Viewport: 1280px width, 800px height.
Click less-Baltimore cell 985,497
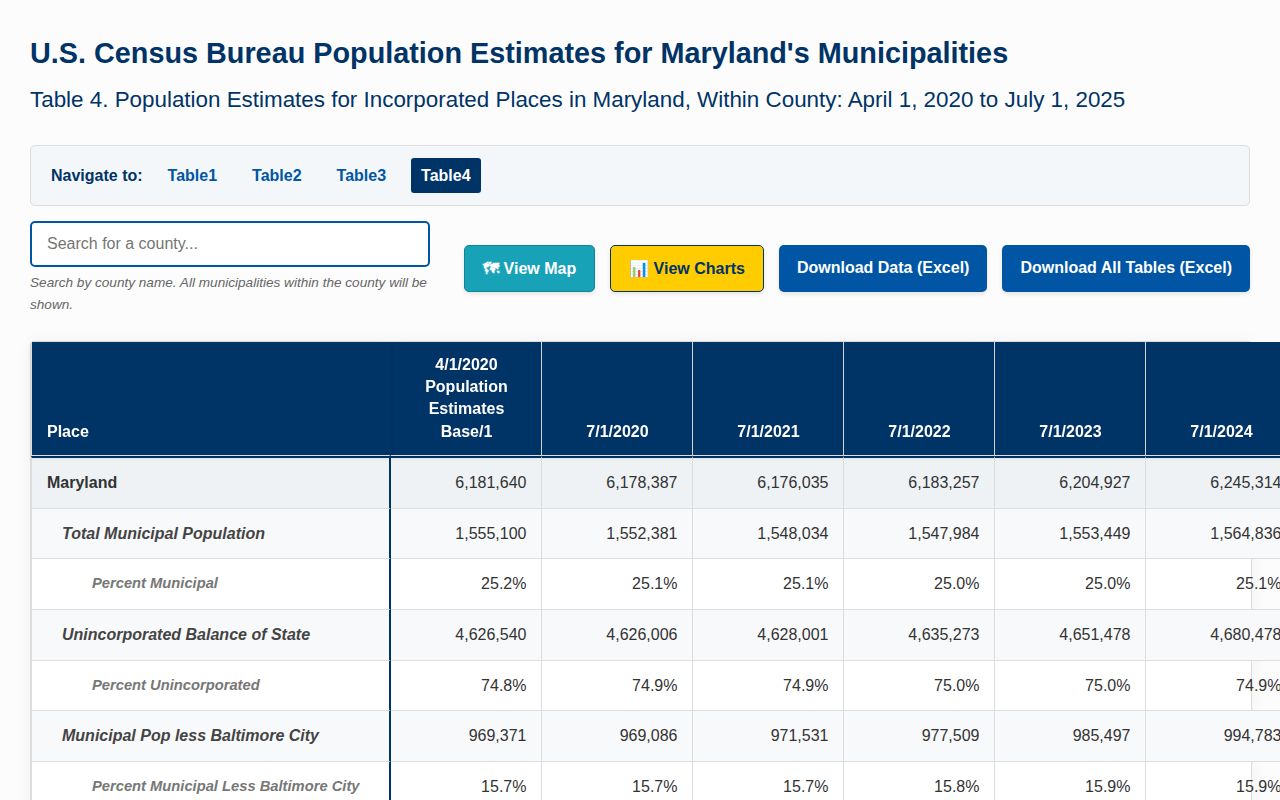[x=1070, y=736]
